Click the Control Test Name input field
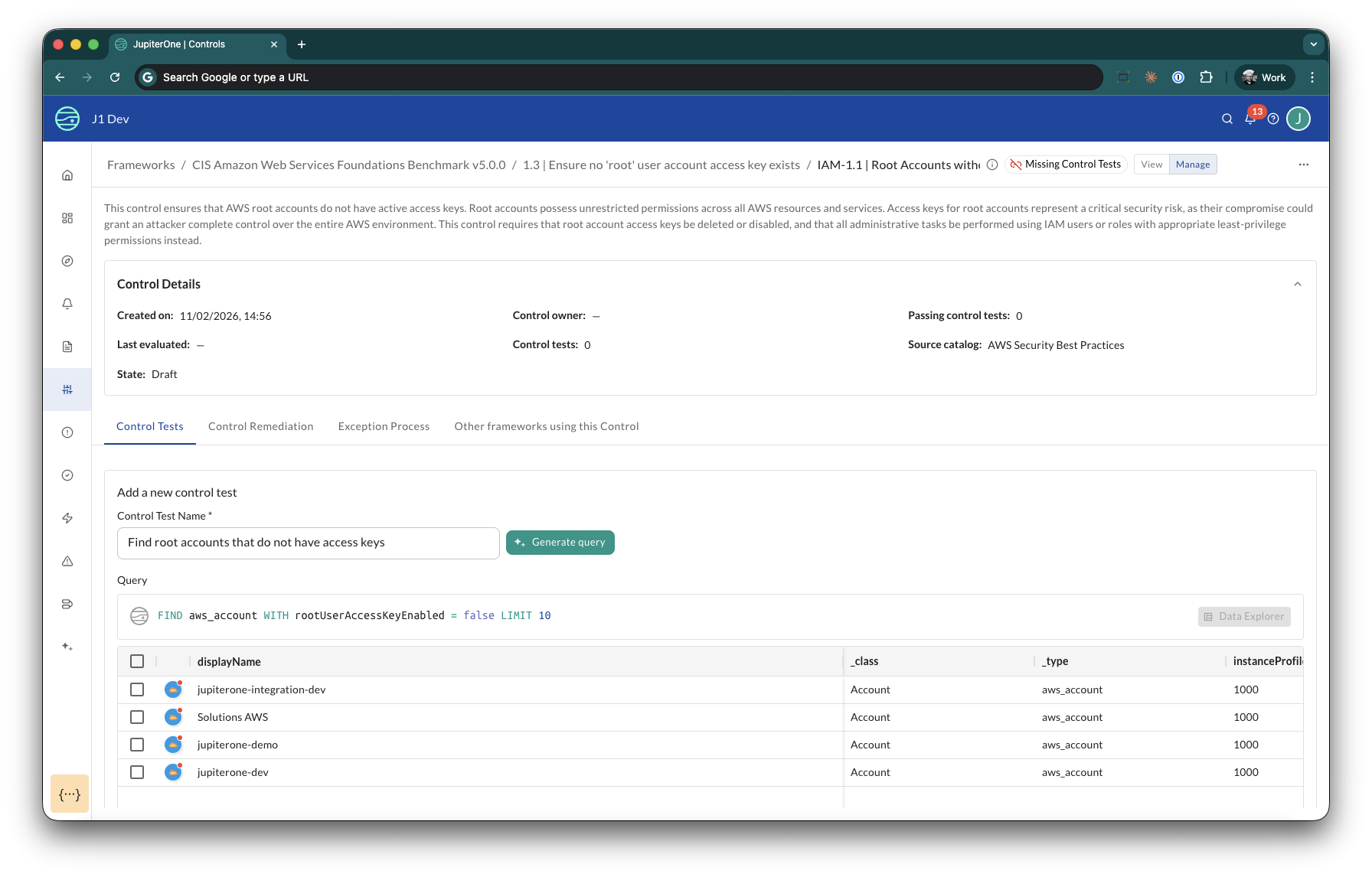The height and width of the screenshot is (877, 1372). [308, 543]
